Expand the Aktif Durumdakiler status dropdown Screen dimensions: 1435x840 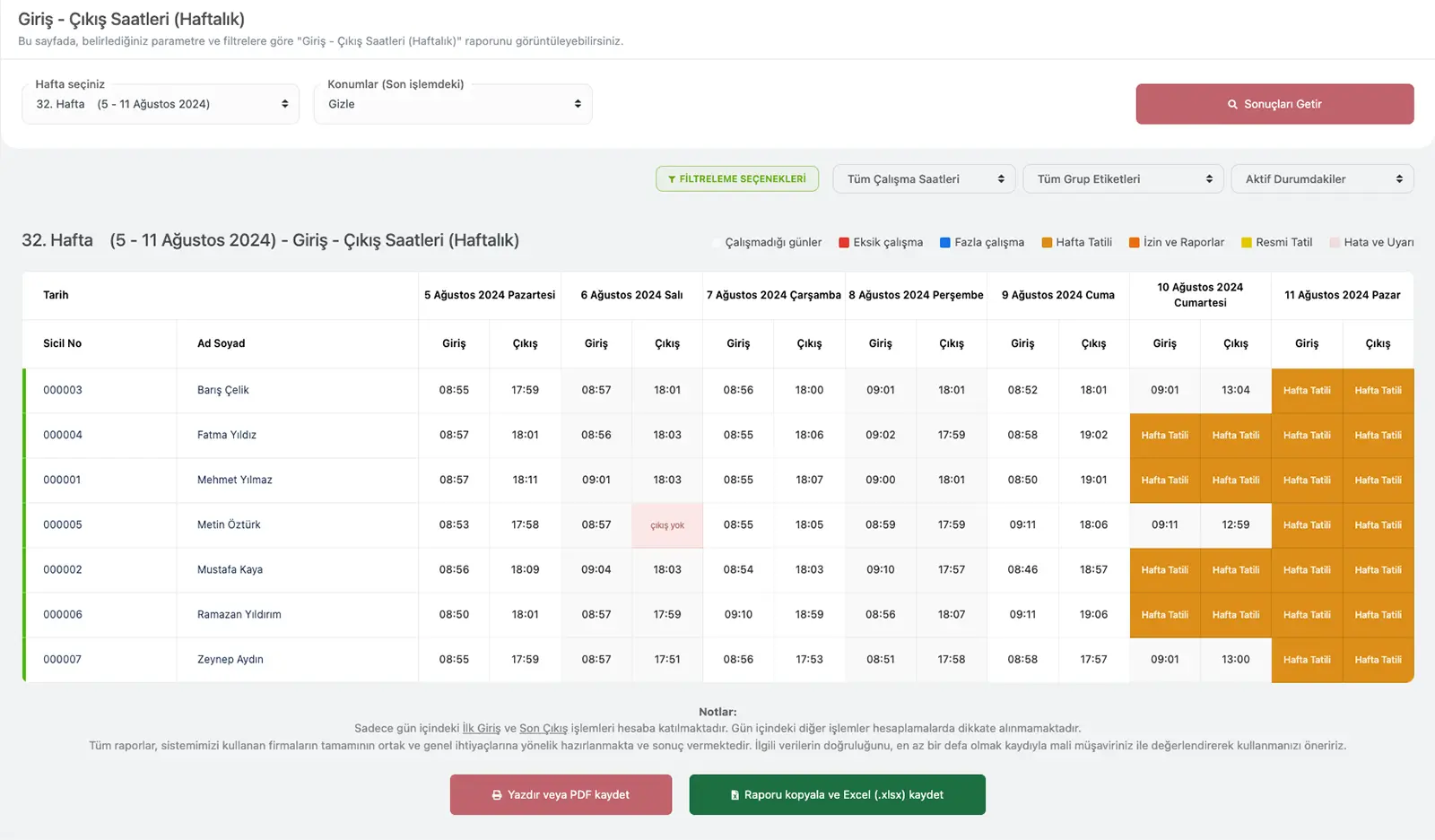1322,179
